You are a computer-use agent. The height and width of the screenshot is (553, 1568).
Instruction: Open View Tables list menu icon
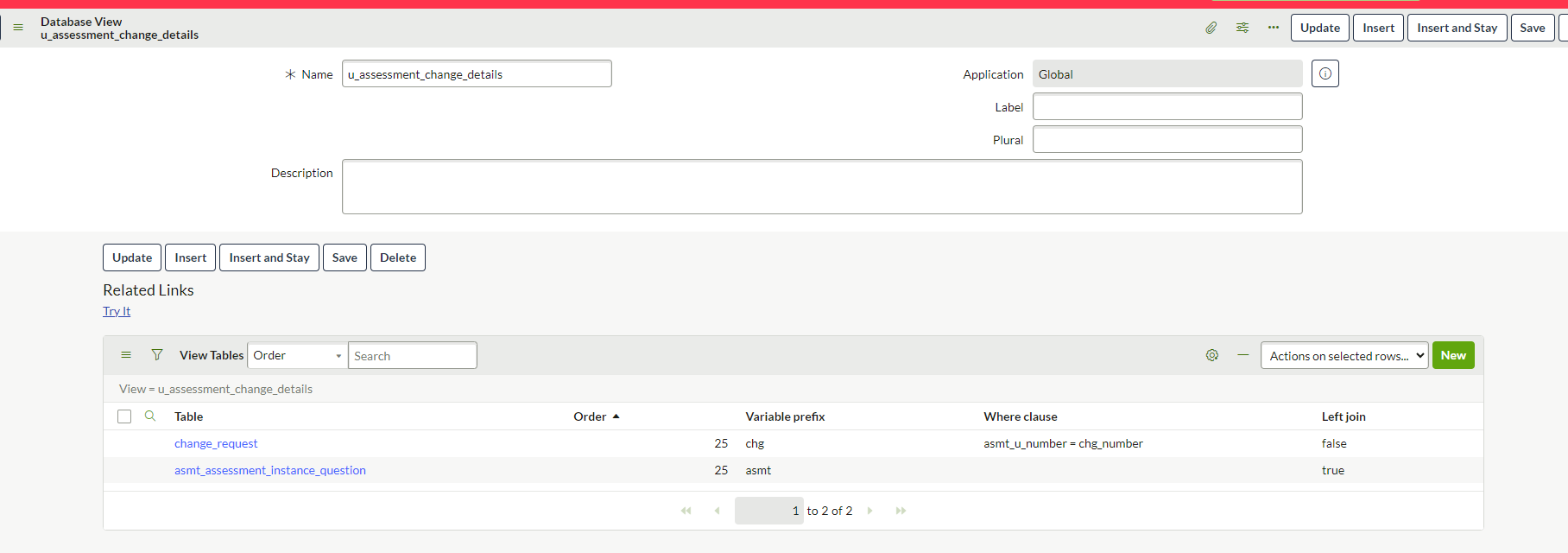pyautogui.click(x=126, y=355)
